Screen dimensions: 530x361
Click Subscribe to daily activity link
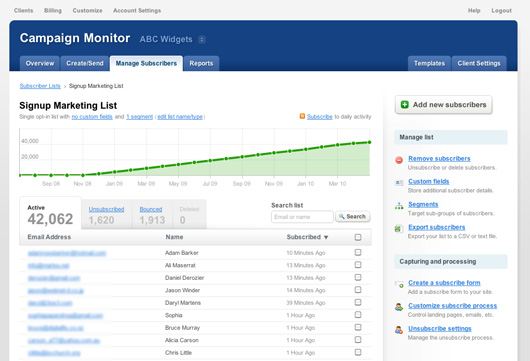click(x=320, y=117)
